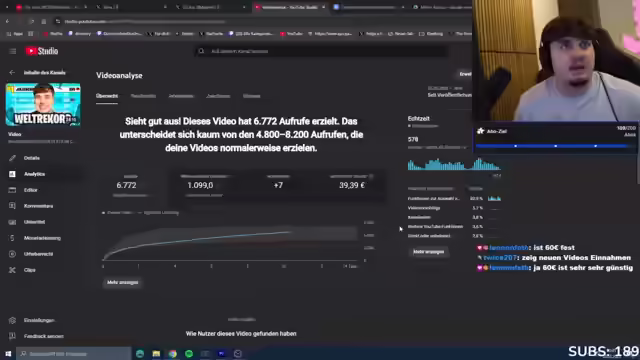Click the browser home icon

[44, 21]
